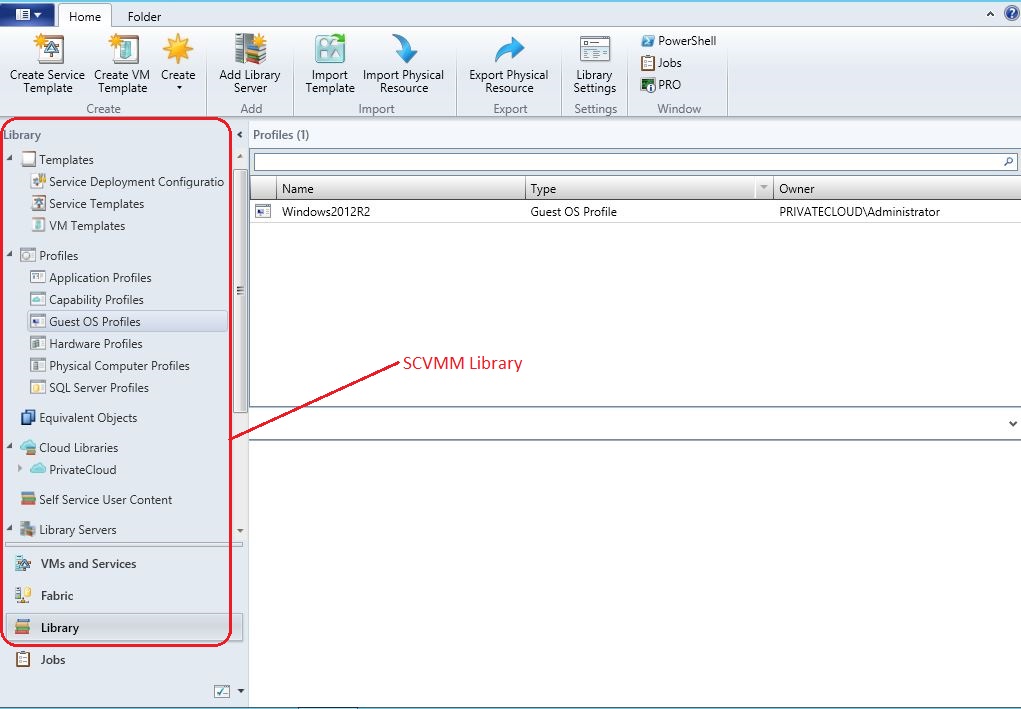Click the PRO button in the ribbon
The image size is (1021, 709).
(661, 85)
